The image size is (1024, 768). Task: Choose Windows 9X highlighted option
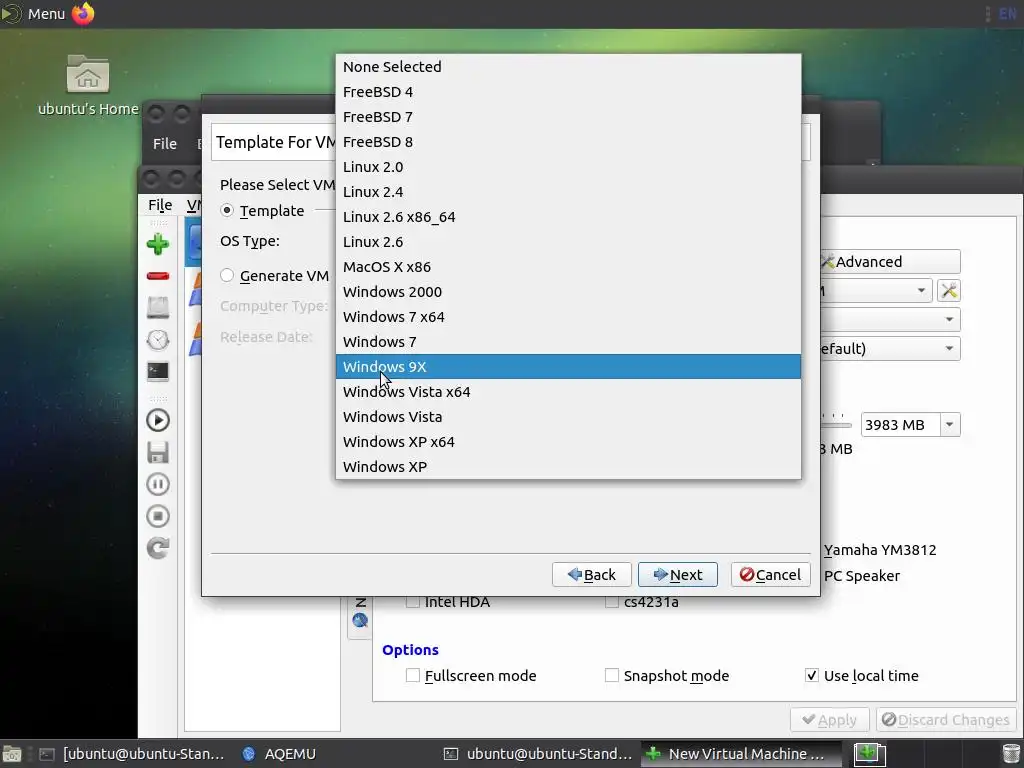coord(568,366)
